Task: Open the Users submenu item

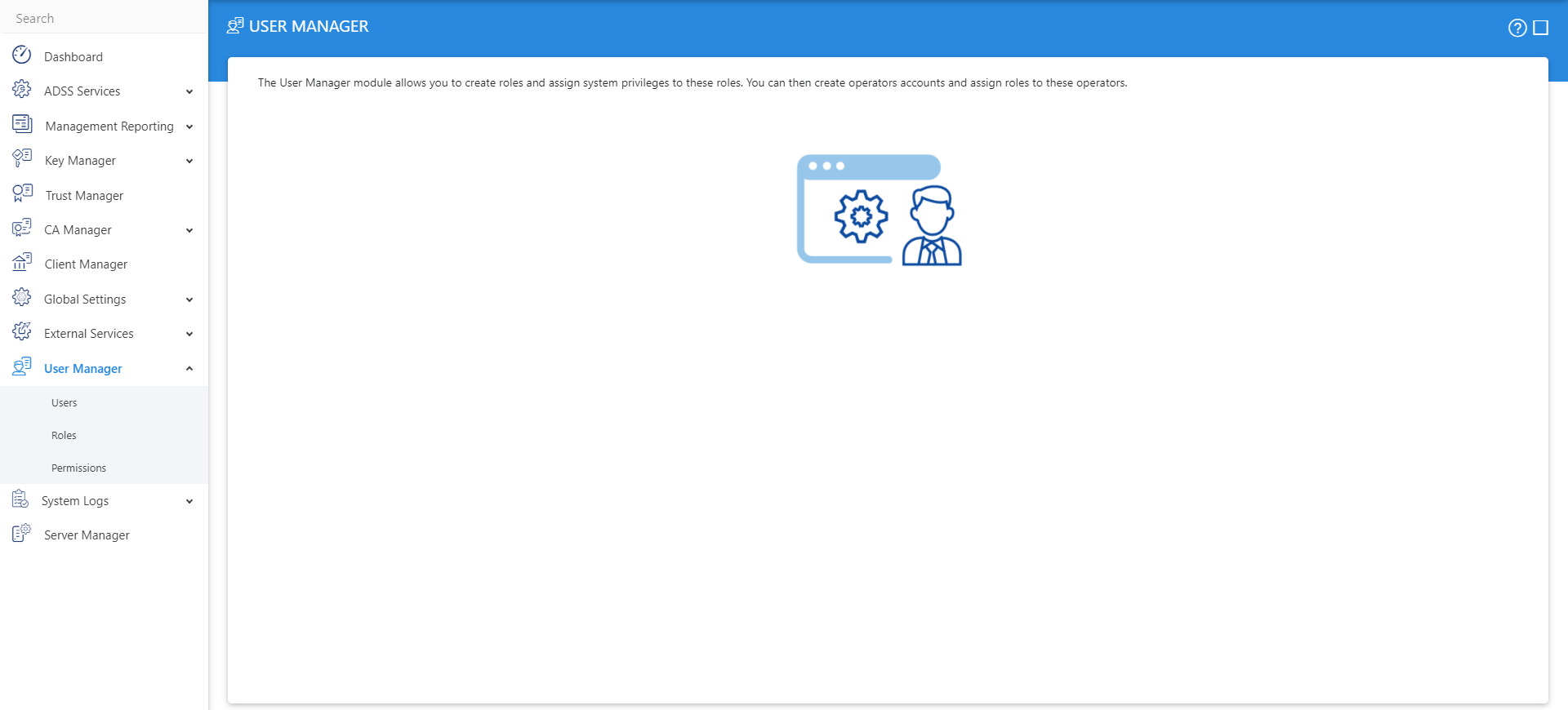Action: point(65,403)
